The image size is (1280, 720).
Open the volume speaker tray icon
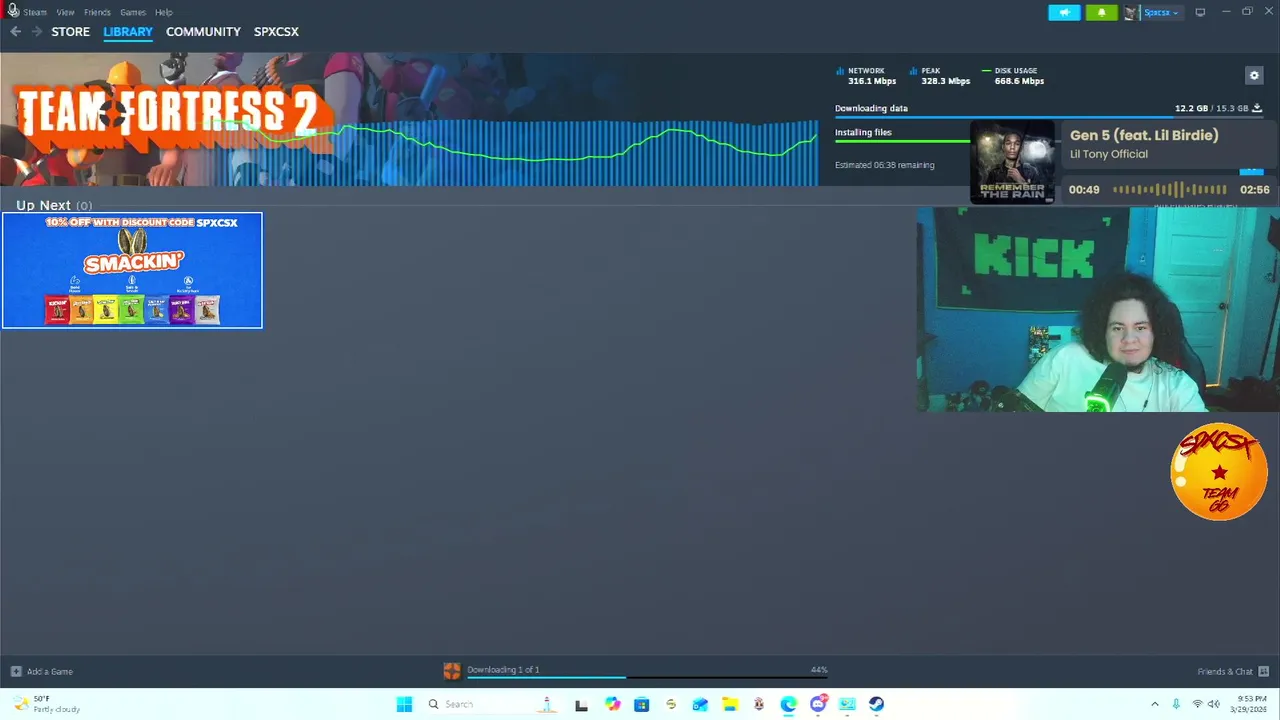[x=1214, y=704]
